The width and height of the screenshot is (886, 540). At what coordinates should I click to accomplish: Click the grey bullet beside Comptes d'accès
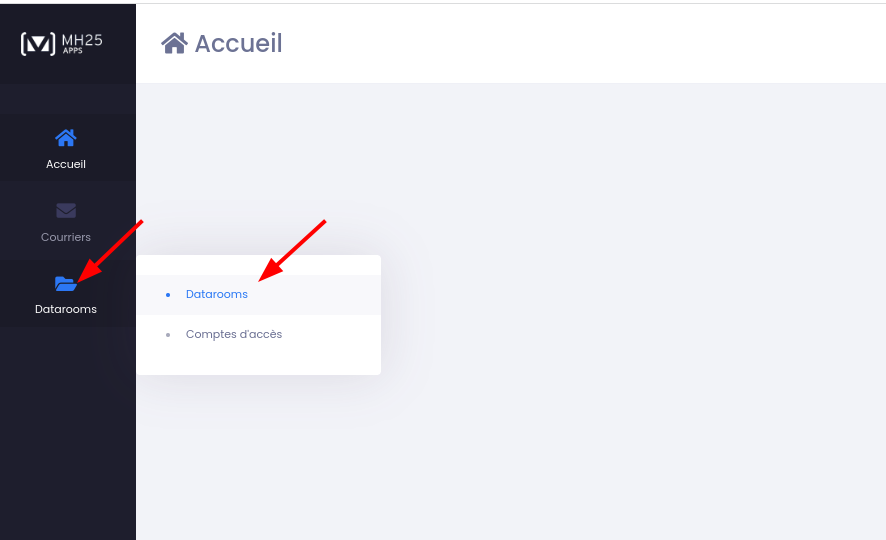click(x=168, y=335)
